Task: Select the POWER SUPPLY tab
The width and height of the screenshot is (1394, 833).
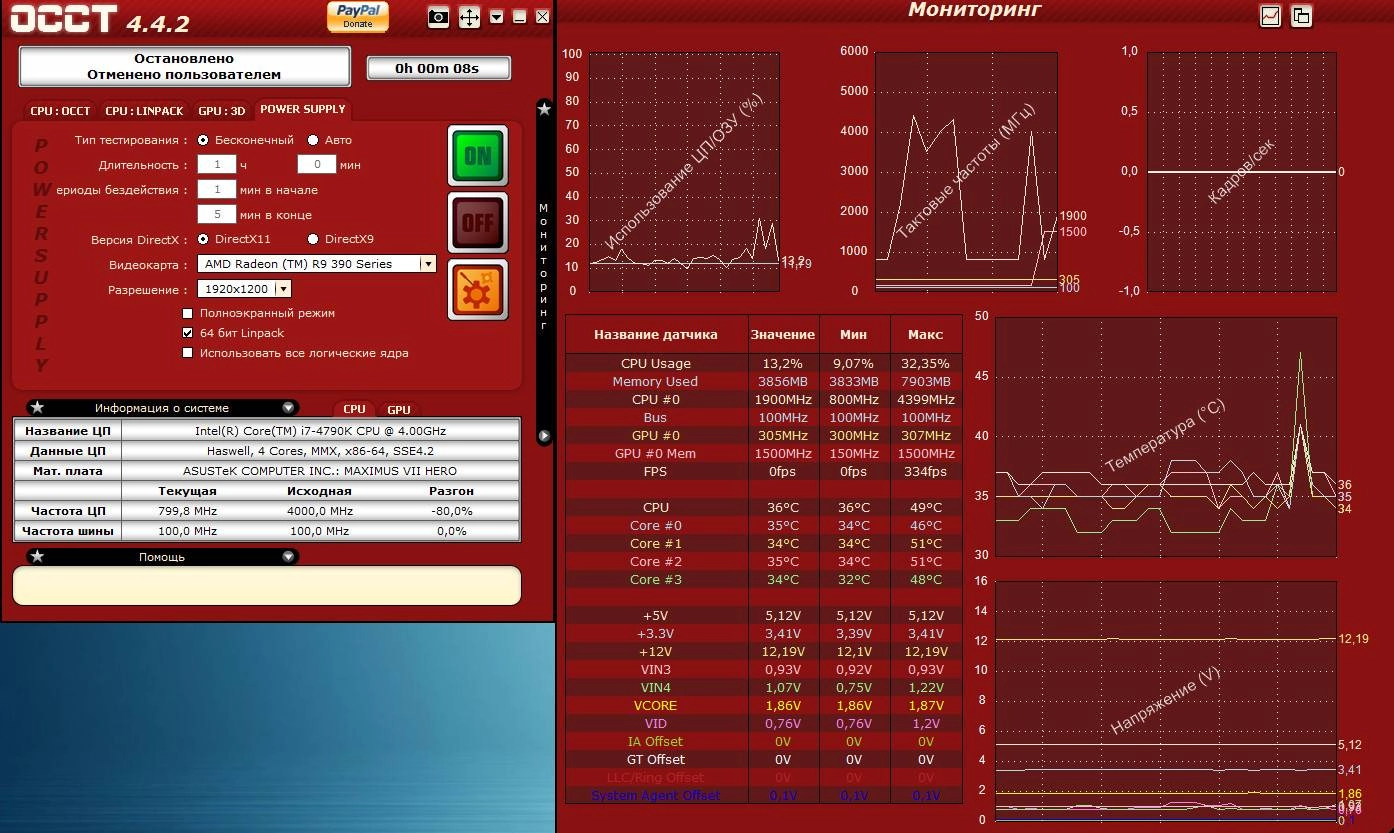Action: [303, 110]
